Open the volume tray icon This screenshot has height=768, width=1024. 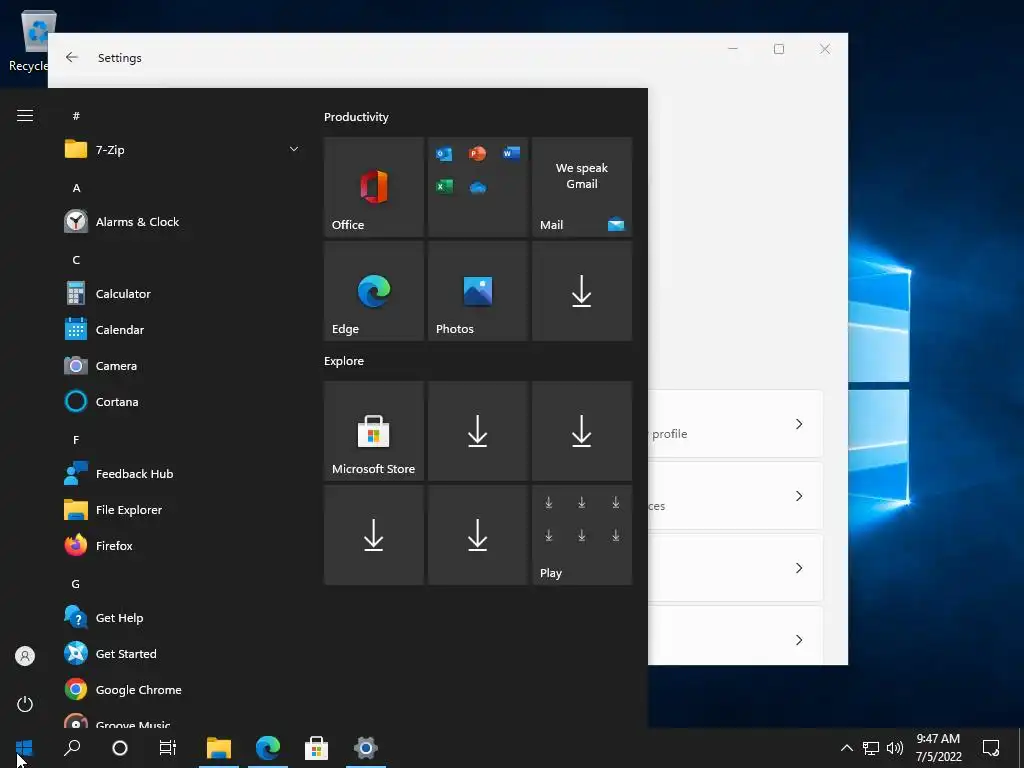pos(895,748)
